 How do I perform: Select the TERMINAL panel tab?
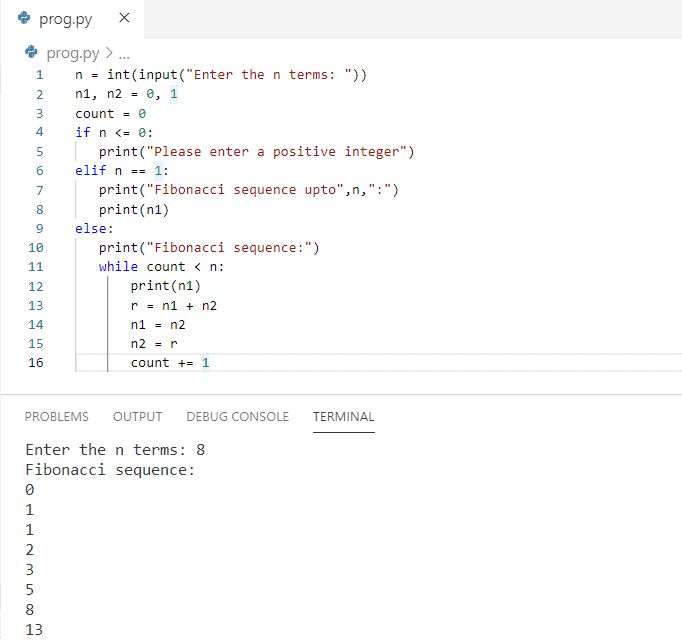pos(344,416)
